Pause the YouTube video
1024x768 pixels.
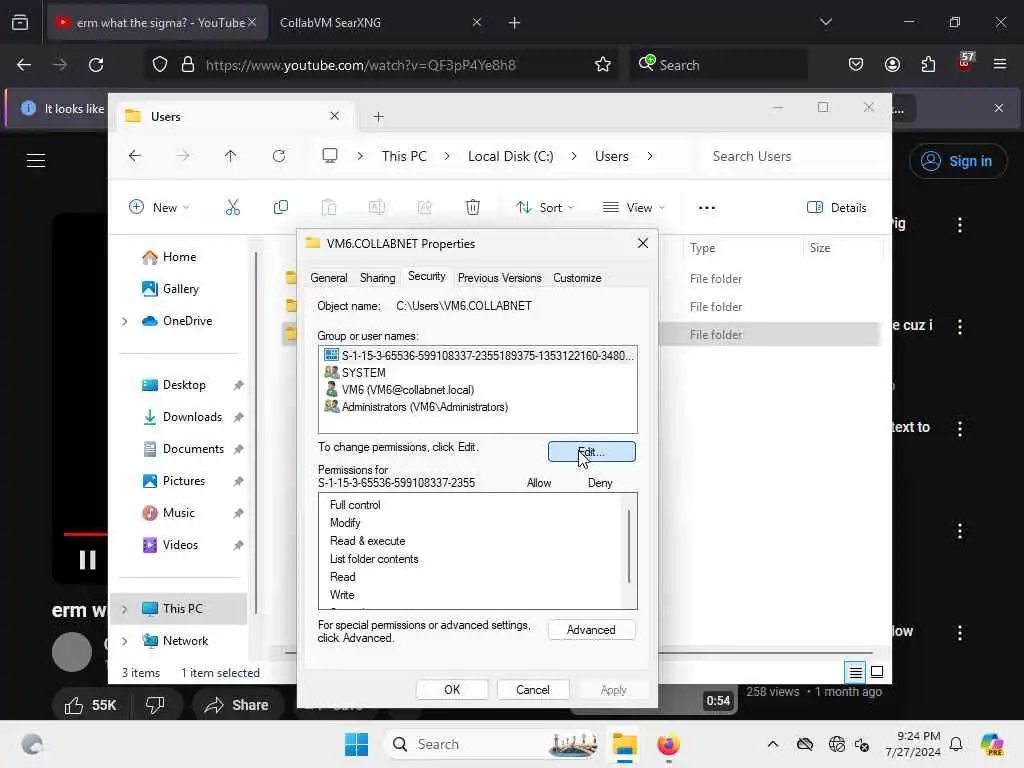coord(88,560)
